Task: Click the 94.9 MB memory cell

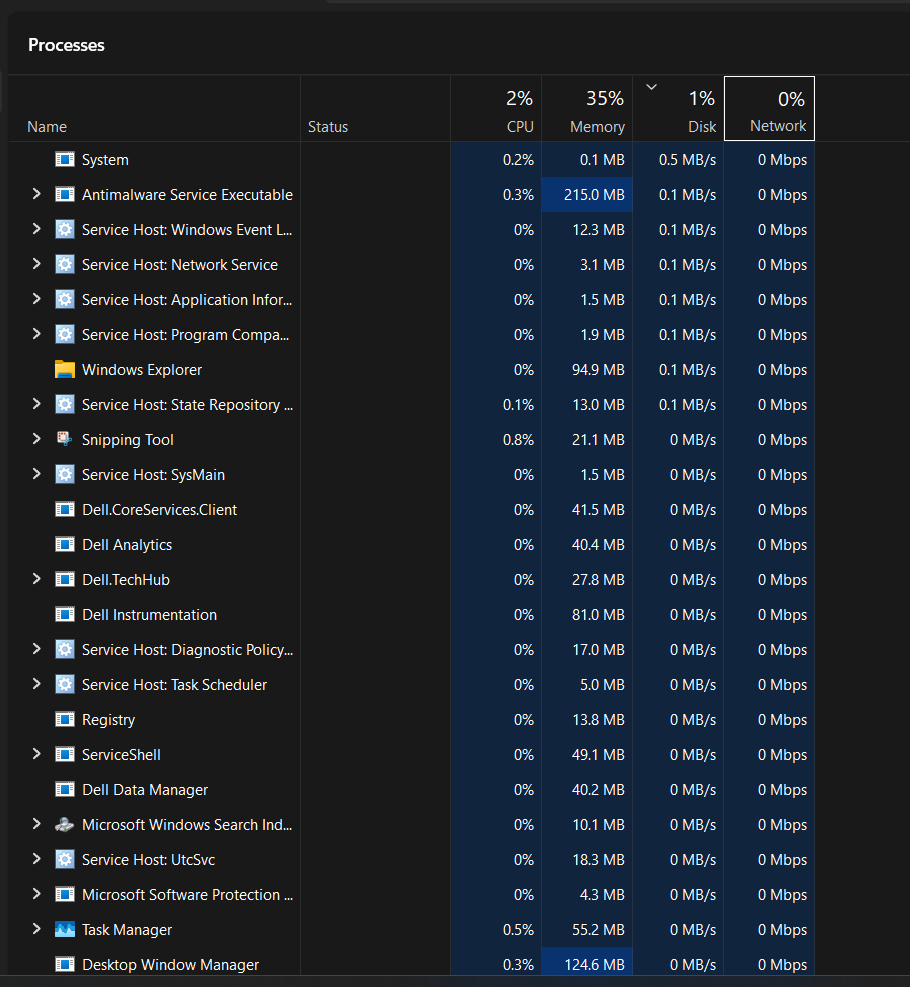Action: (587, 369)
